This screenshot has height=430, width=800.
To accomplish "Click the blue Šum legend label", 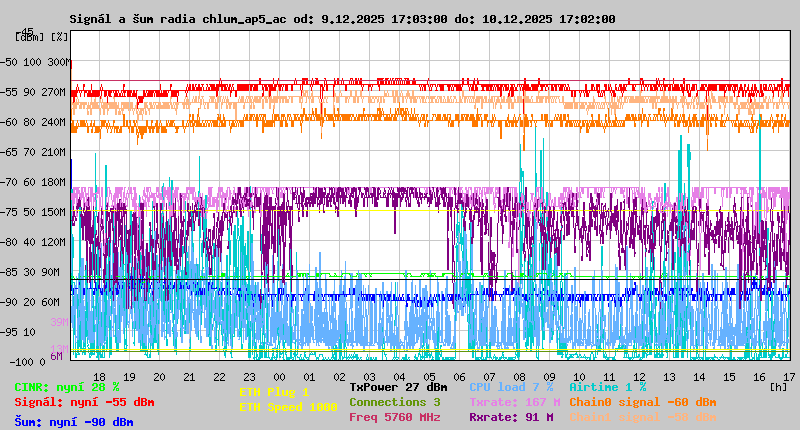I will [74, 422].
